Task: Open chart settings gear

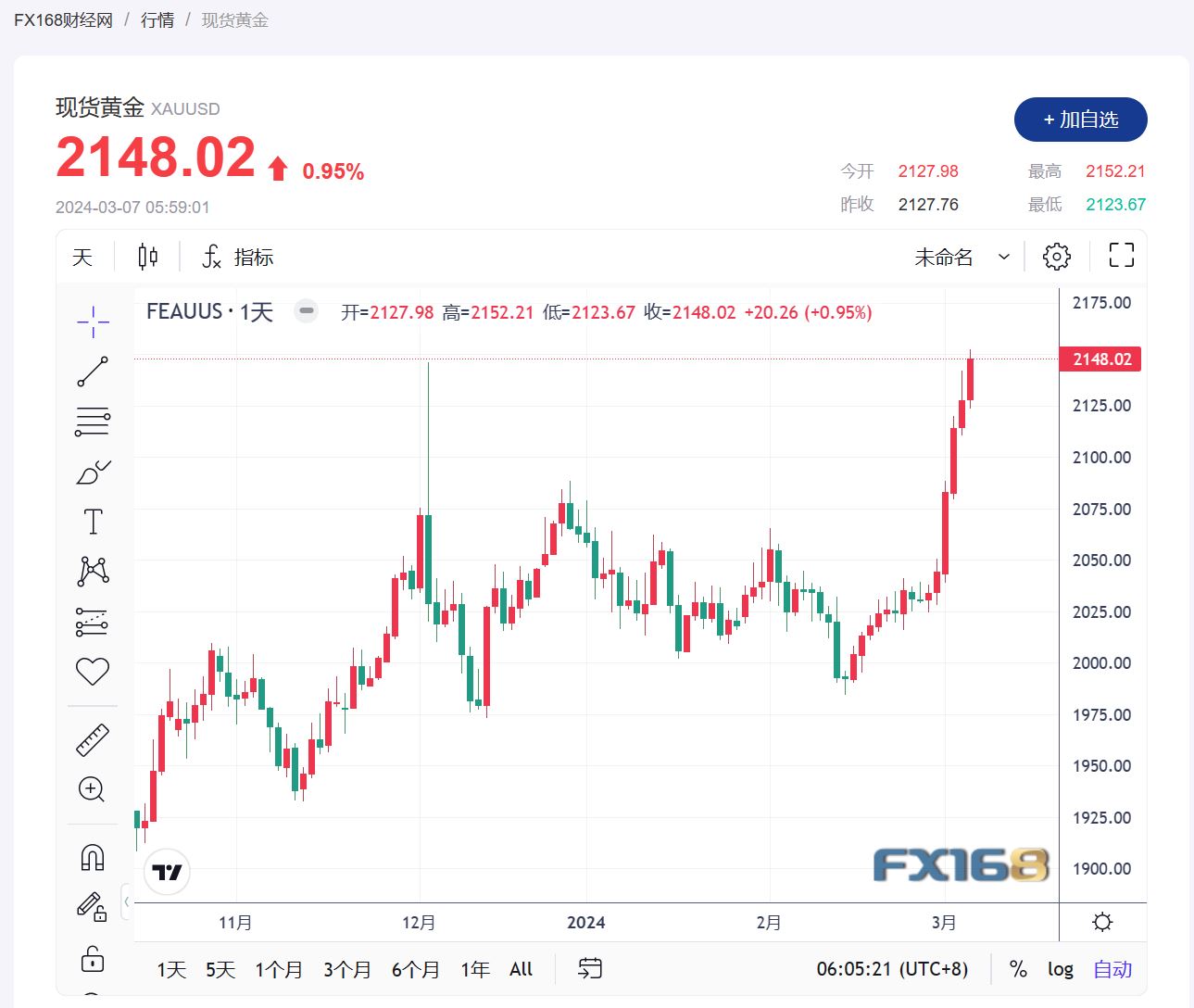Action: (x=1057, y=257)
